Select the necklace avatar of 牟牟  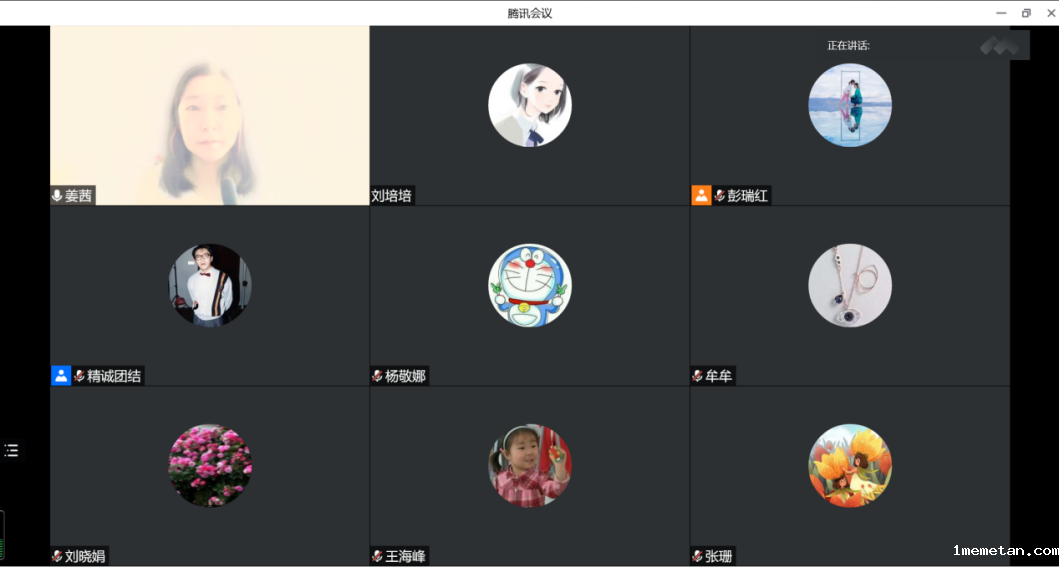(x=850, y=285)
